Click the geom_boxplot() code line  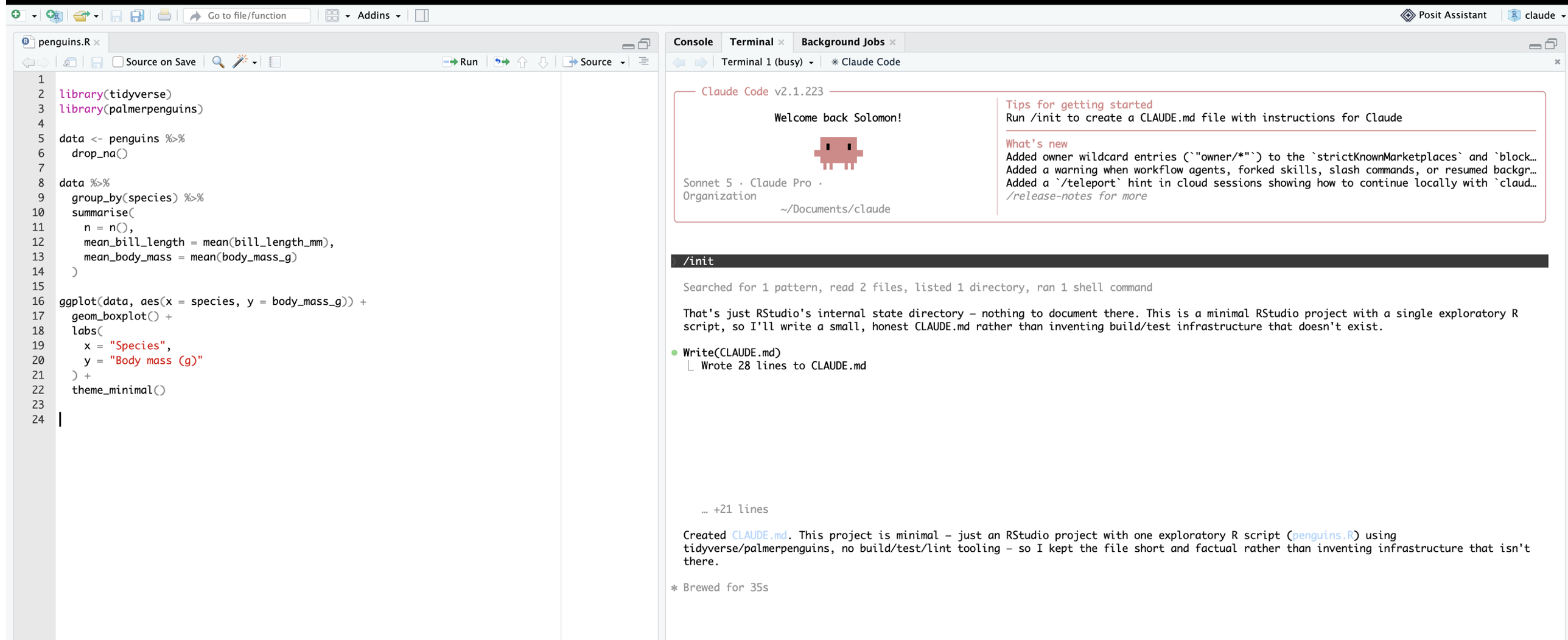click(121, 316)
